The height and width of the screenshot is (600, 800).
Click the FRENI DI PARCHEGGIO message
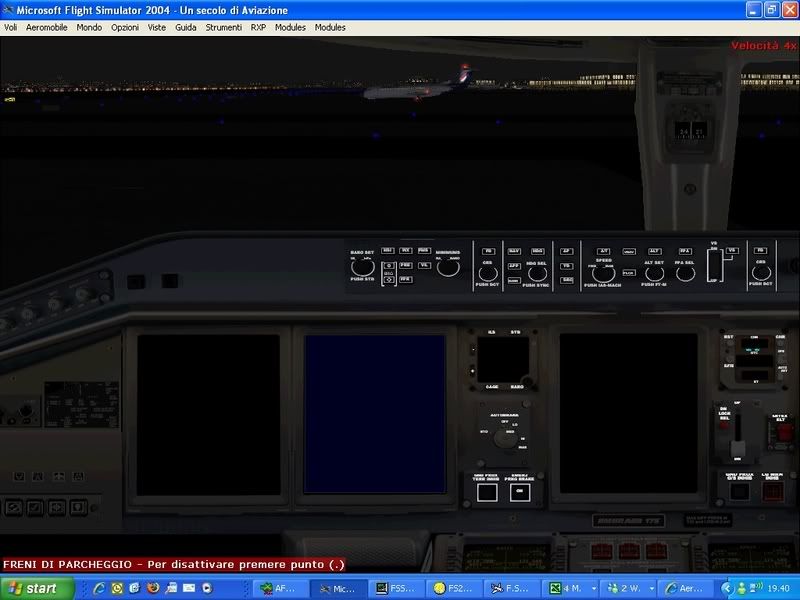click(174, 564)
